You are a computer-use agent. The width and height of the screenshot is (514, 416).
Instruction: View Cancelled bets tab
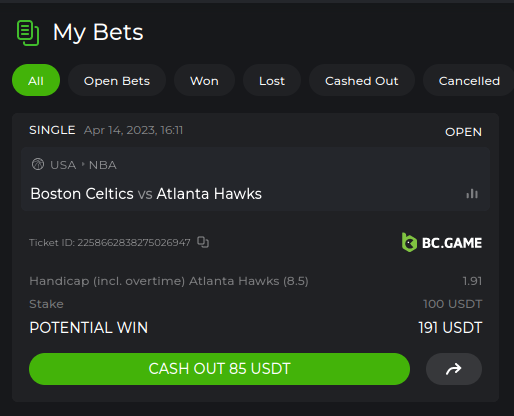coord(469,80)
